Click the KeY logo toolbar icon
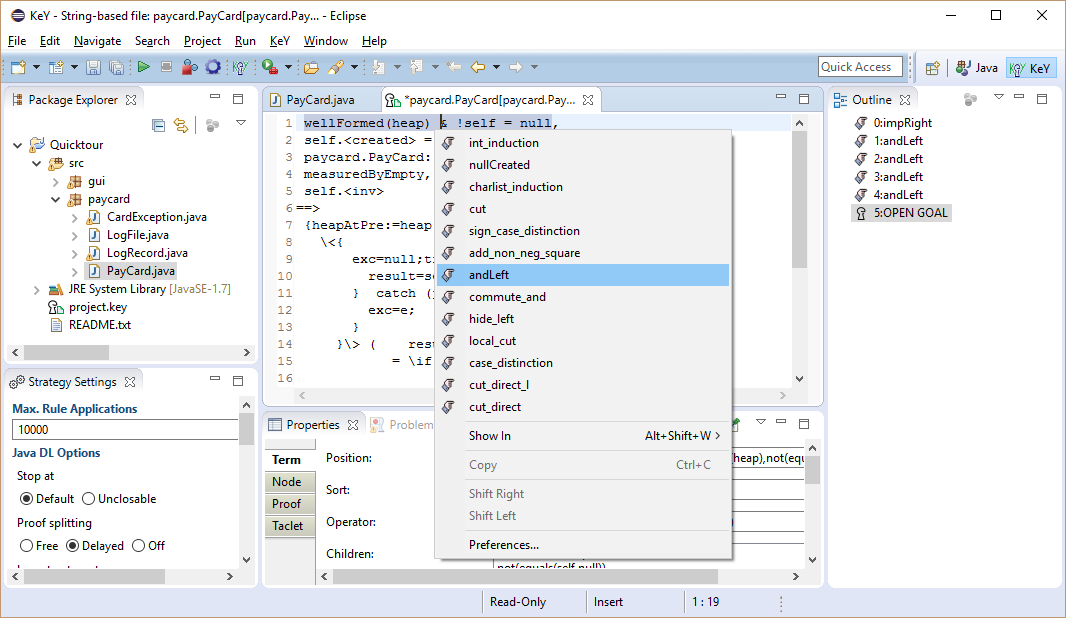This screenshot has width=1066, height=618. (x=239, y=67)
